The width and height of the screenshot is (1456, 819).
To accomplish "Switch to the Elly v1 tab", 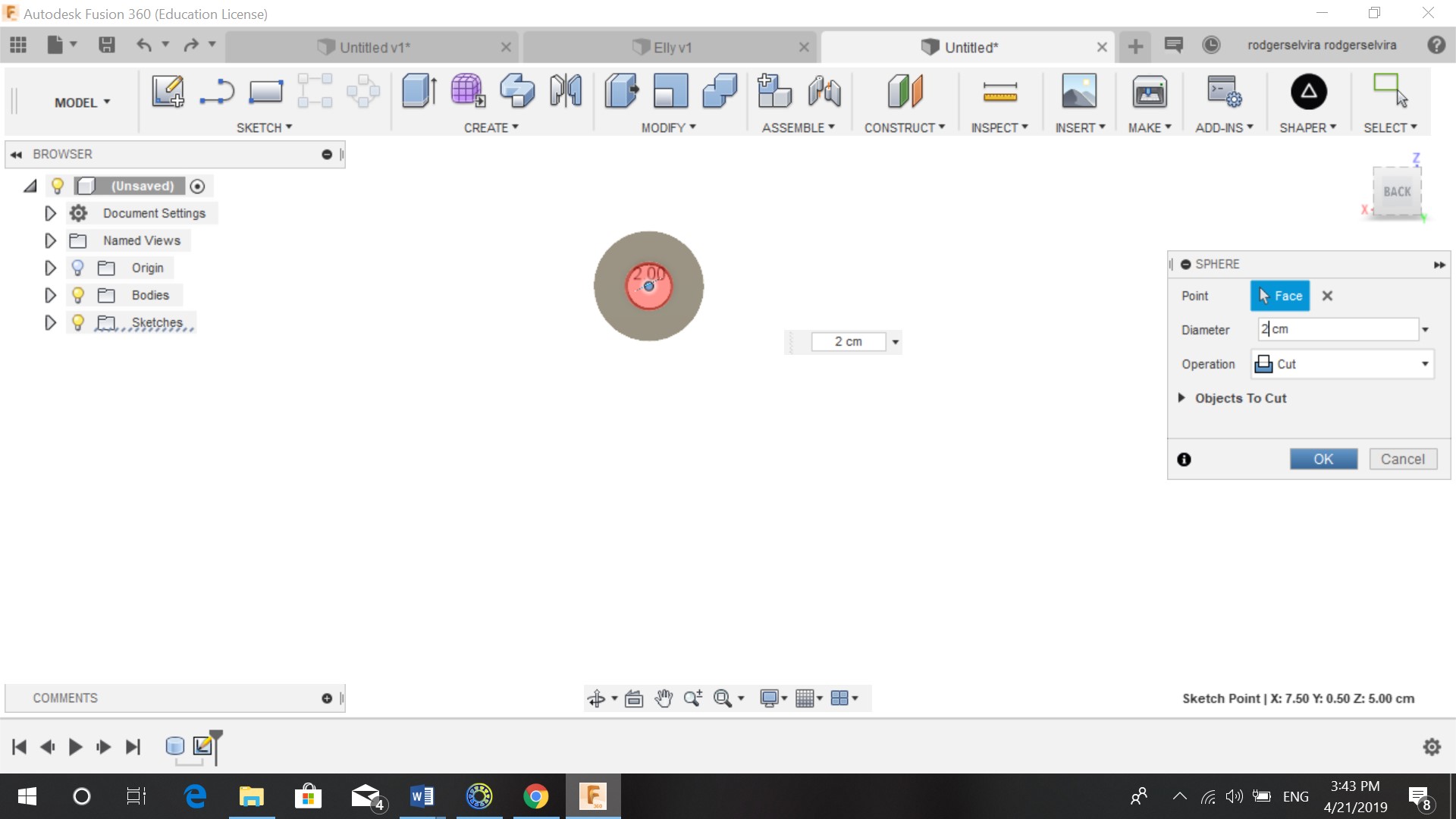I will click(670, 47).
